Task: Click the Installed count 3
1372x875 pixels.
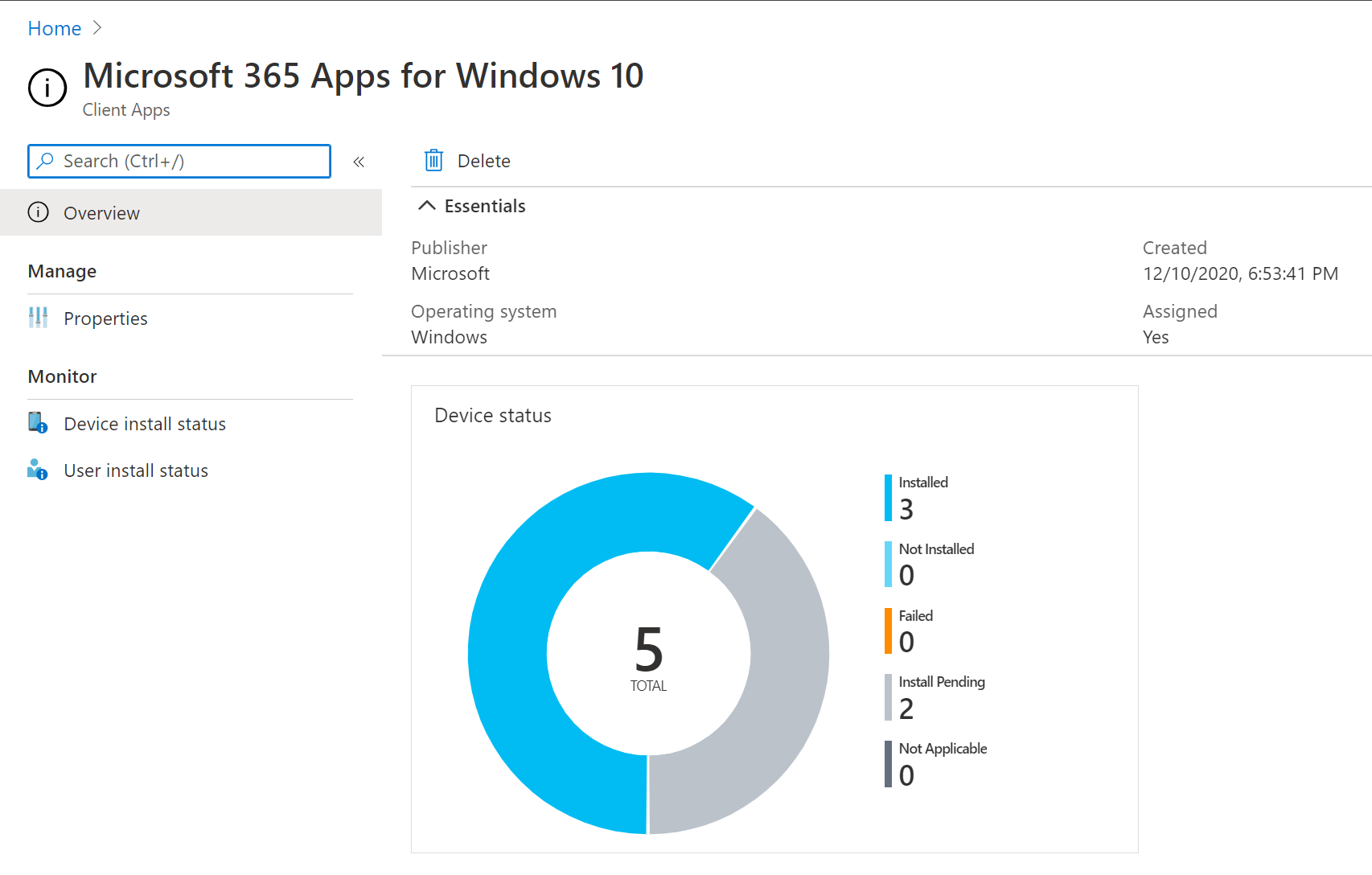Action: (x=906, y=509)
